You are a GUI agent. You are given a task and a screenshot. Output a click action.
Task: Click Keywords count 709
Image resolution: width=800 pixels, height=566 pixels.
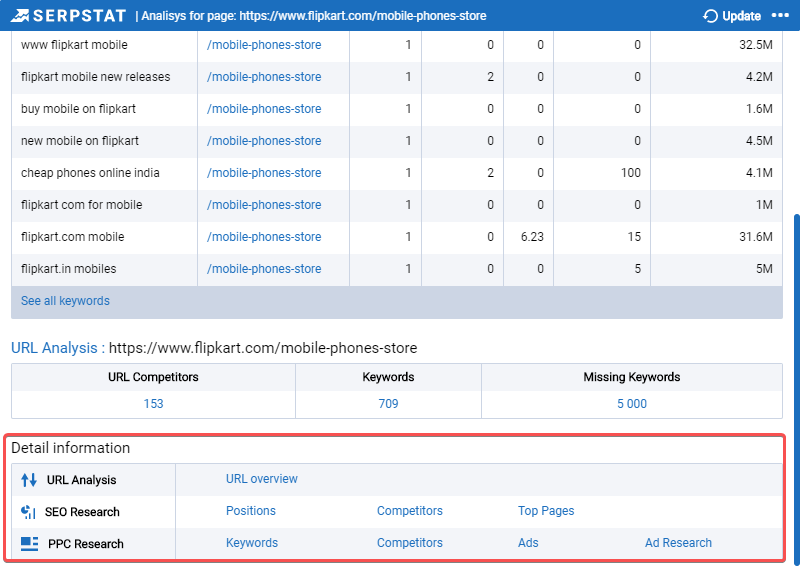point(388,404)
